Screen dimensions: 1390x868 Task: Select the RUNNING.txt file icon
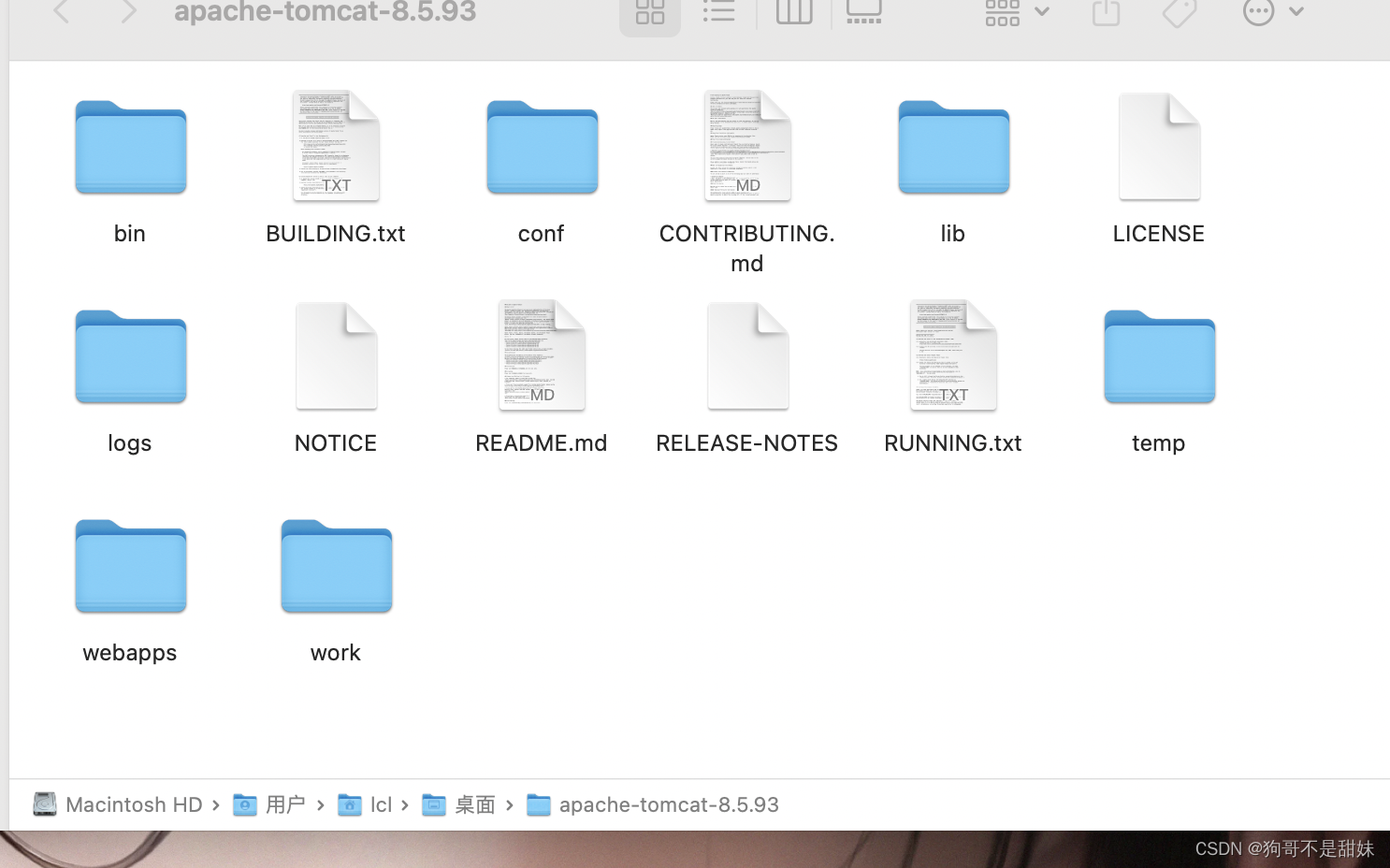pyautogui.click(x=953, y=355)
